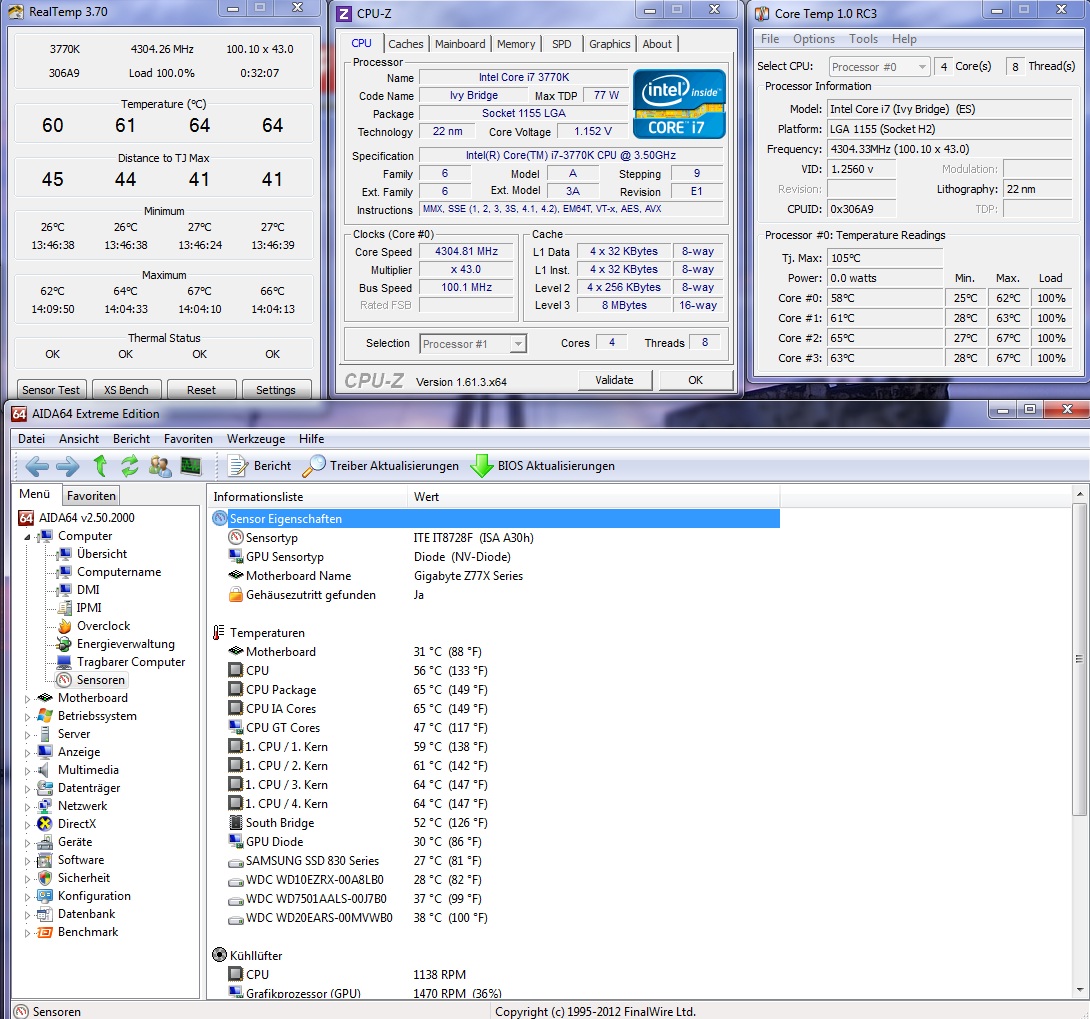The image size is (1090, 1019).
Task: Expand the Server tree node
Action: [28, 735]
